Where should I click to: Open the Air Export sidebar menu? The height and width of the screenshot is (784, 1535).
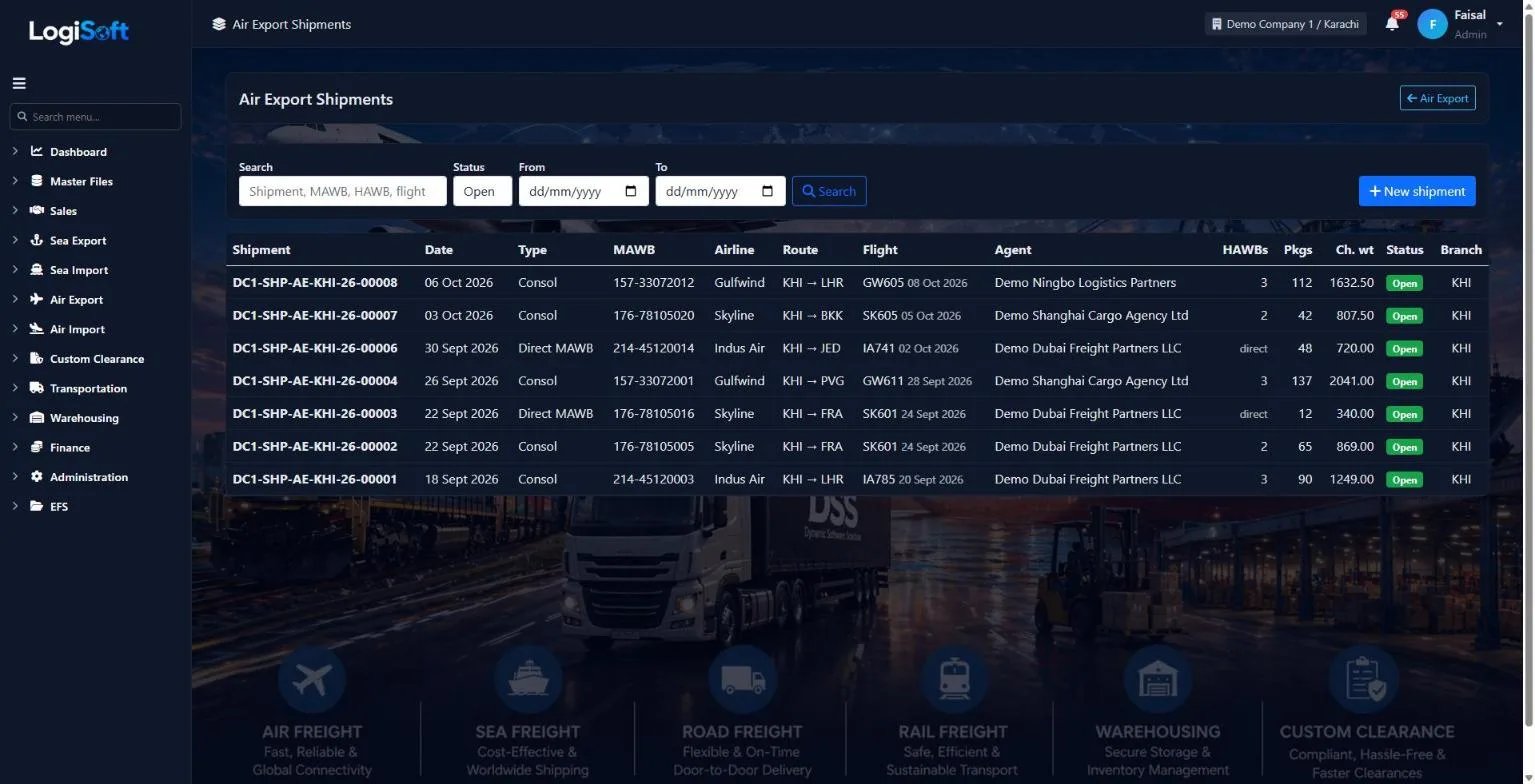76,300
